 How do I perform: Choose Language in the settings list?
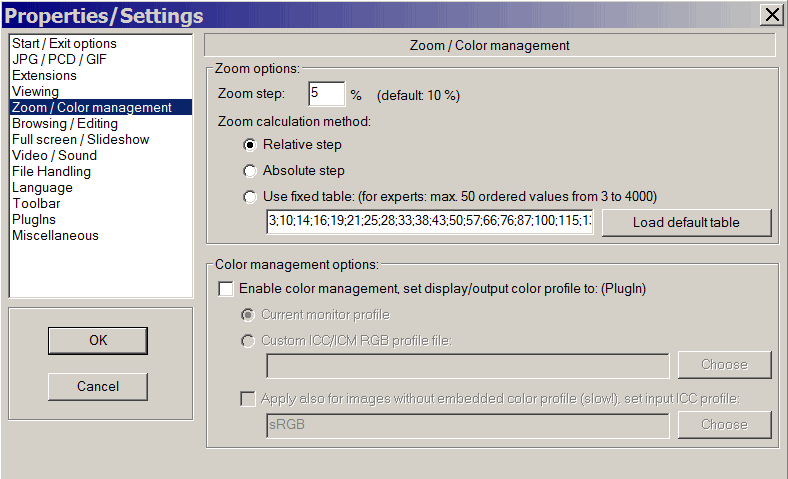[x=42, y=187]
